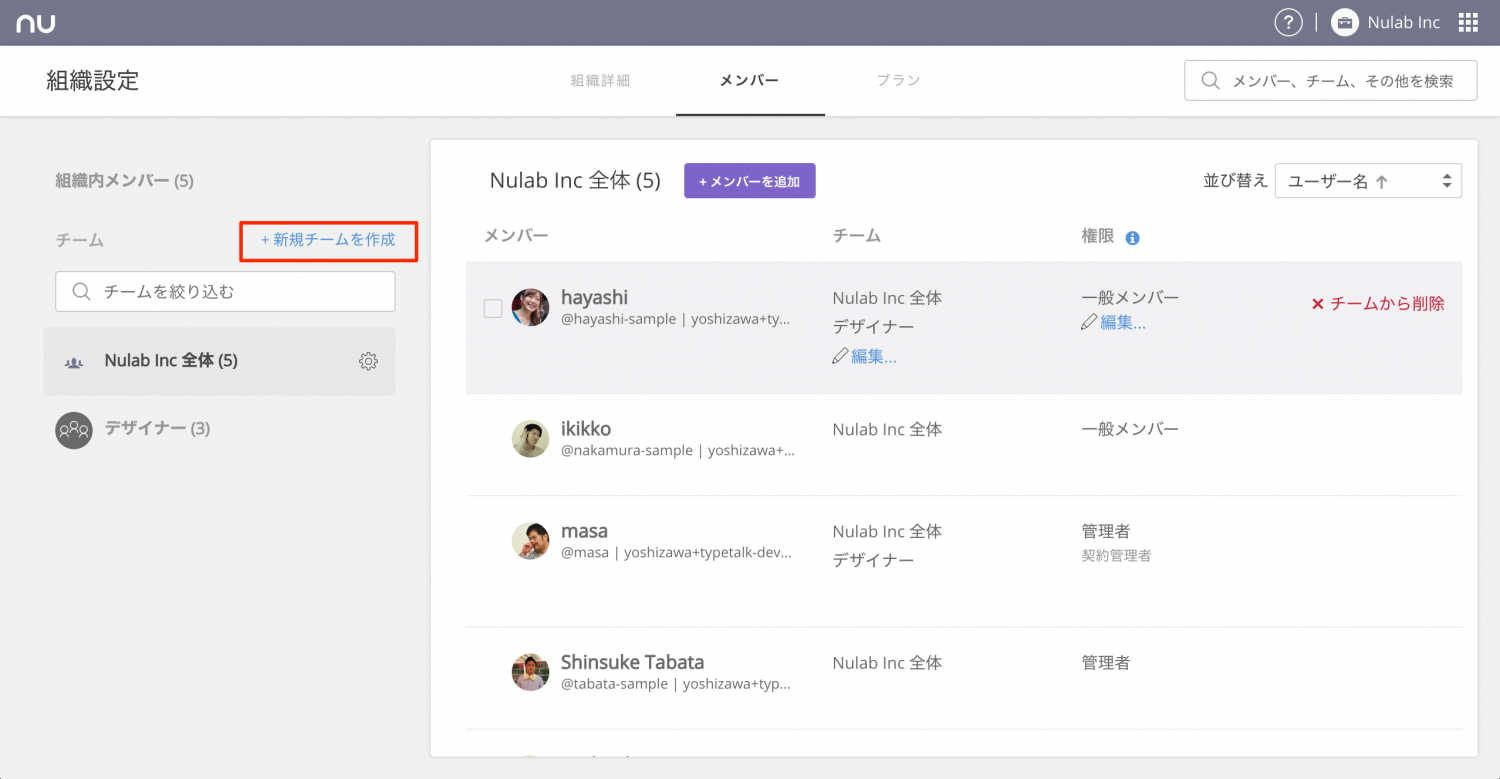Click the red X remove-from-team icon
Image resolution: width=1500 pixels, height=779 pixels.
[1317, 304]
